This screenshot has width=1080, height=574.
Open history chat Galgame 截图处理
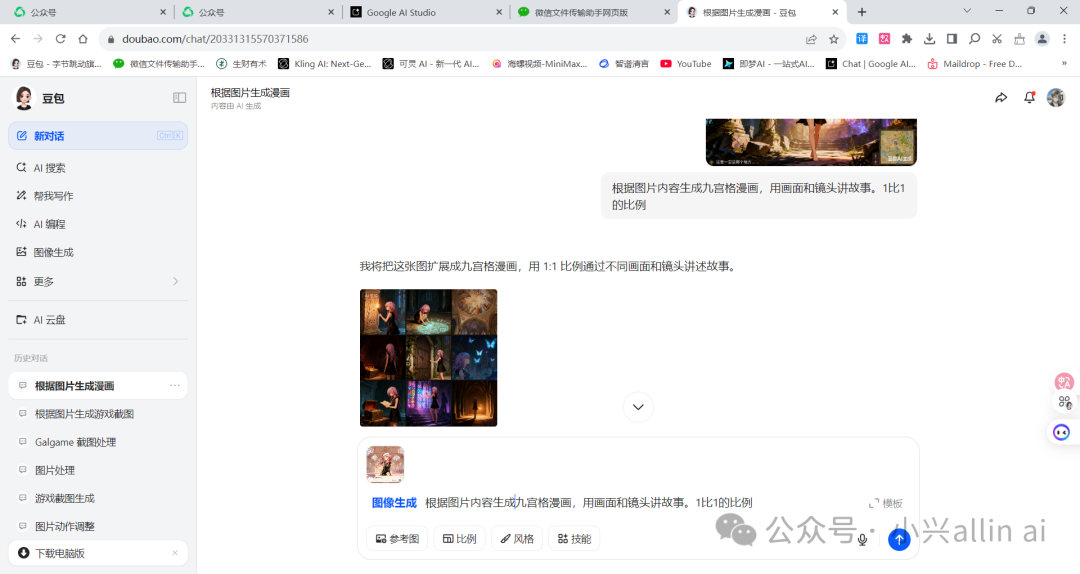point(98,442)
